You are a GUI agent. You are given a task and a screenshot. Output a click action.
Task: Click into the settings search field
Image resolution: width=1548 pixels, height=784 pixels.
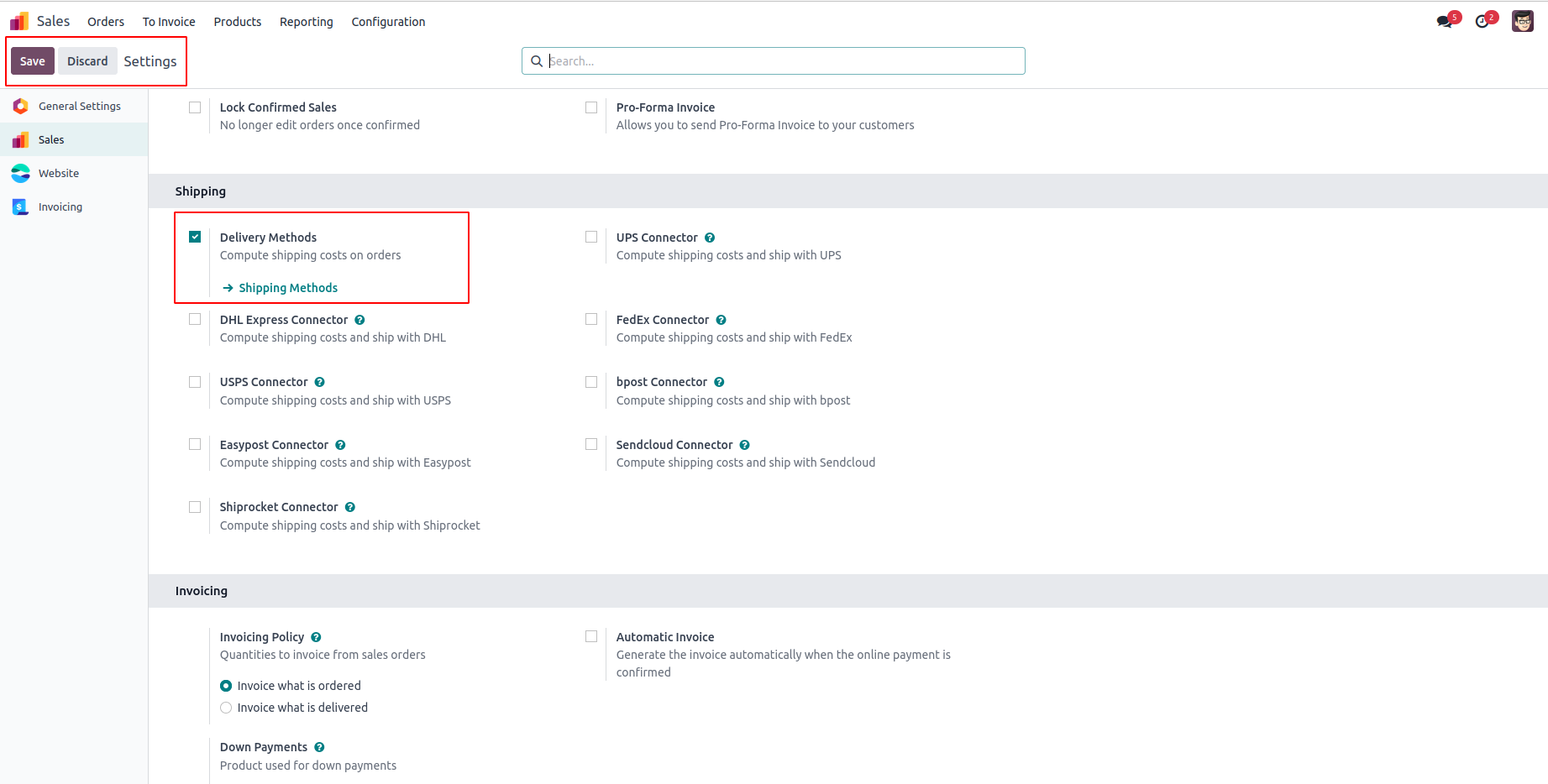[781, 61]
